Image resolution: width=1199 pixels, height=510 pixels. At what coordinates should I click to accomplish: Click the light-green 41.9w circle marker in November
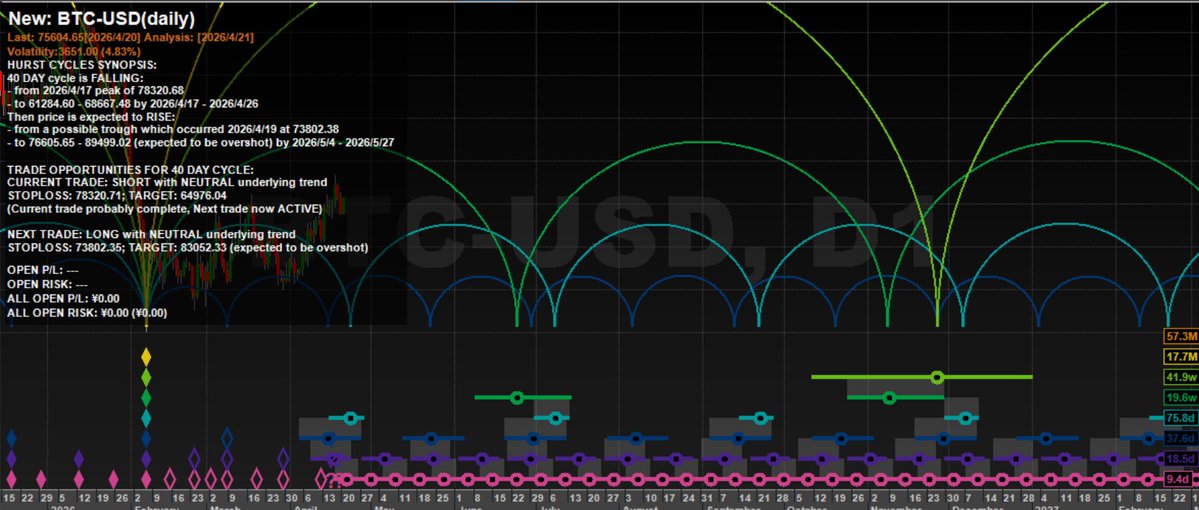(937, 377)
